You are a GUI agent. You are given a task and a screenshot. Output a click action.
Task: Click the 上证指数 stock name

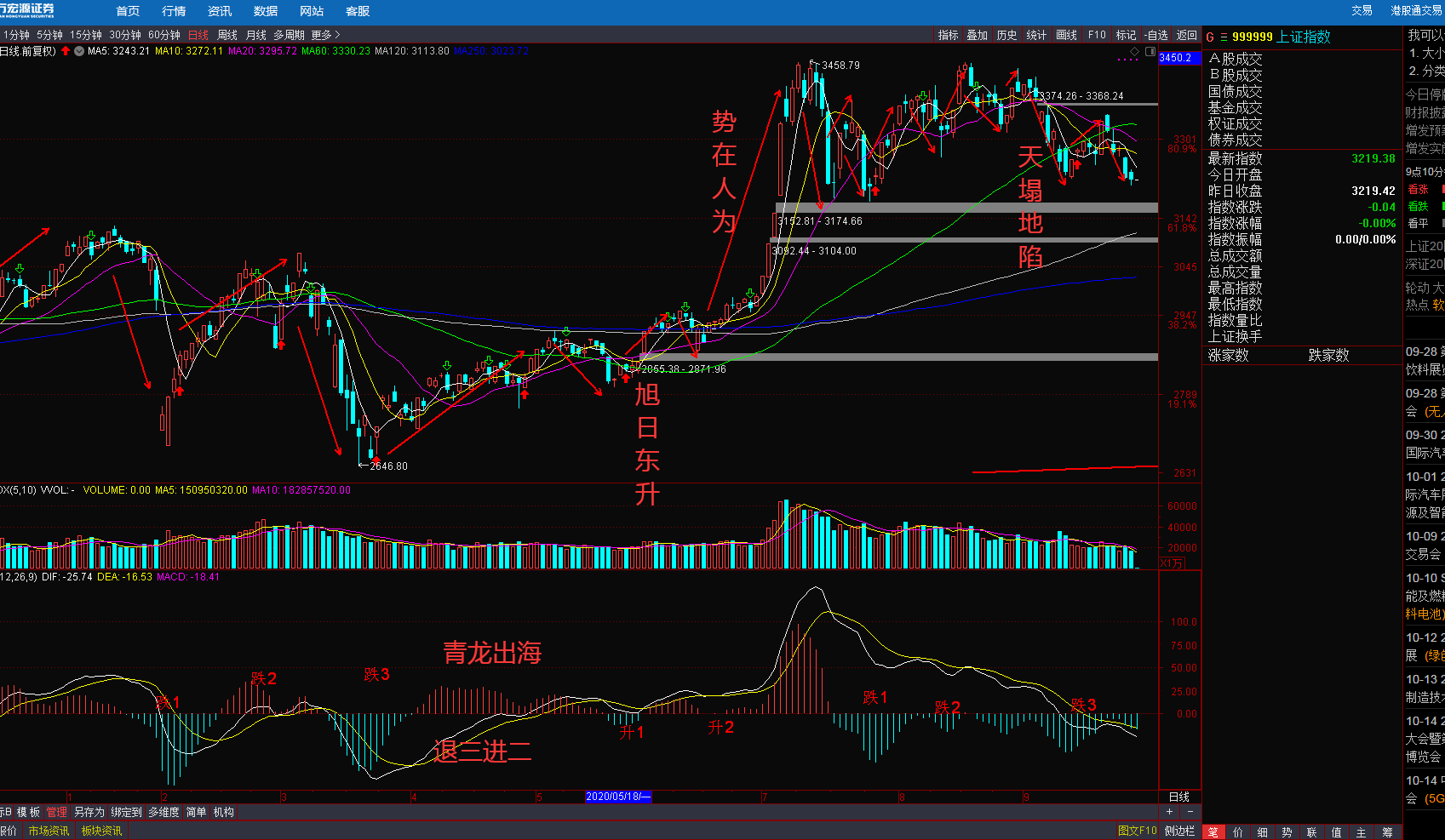click(1303, 37)
